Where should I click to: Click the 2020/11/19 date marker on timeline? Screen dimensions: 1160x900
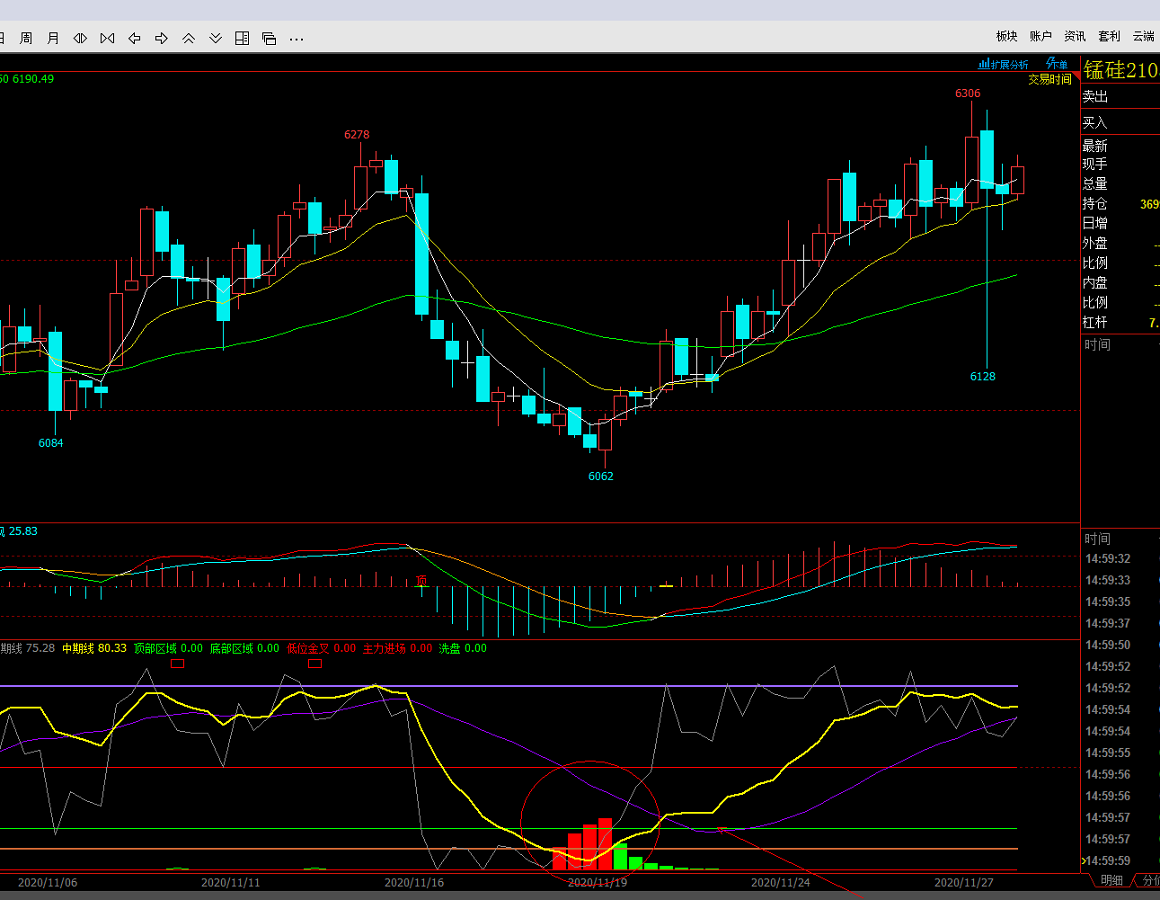(597, 883)
